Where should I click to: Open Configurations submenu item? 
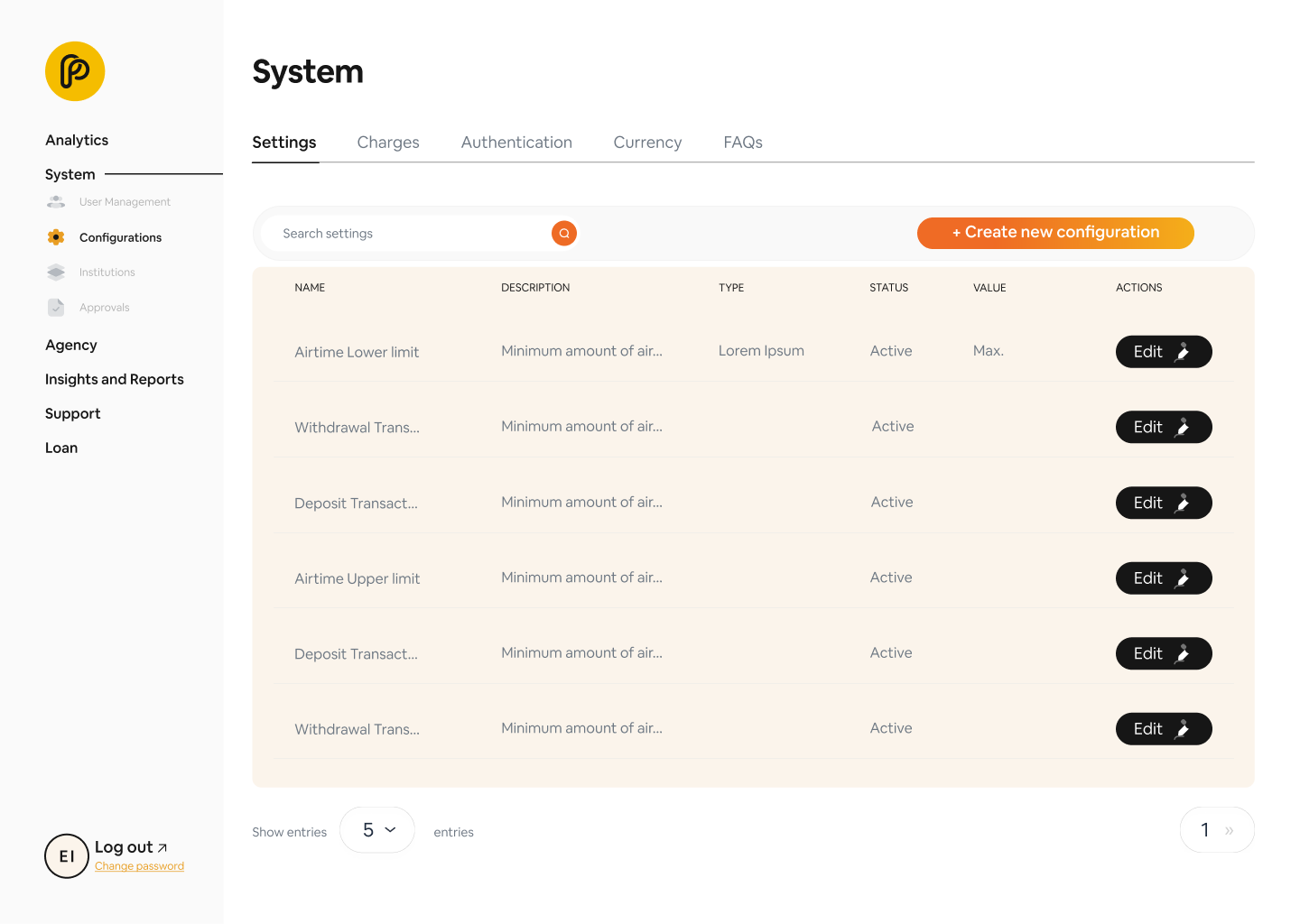(x=120, y=237)
